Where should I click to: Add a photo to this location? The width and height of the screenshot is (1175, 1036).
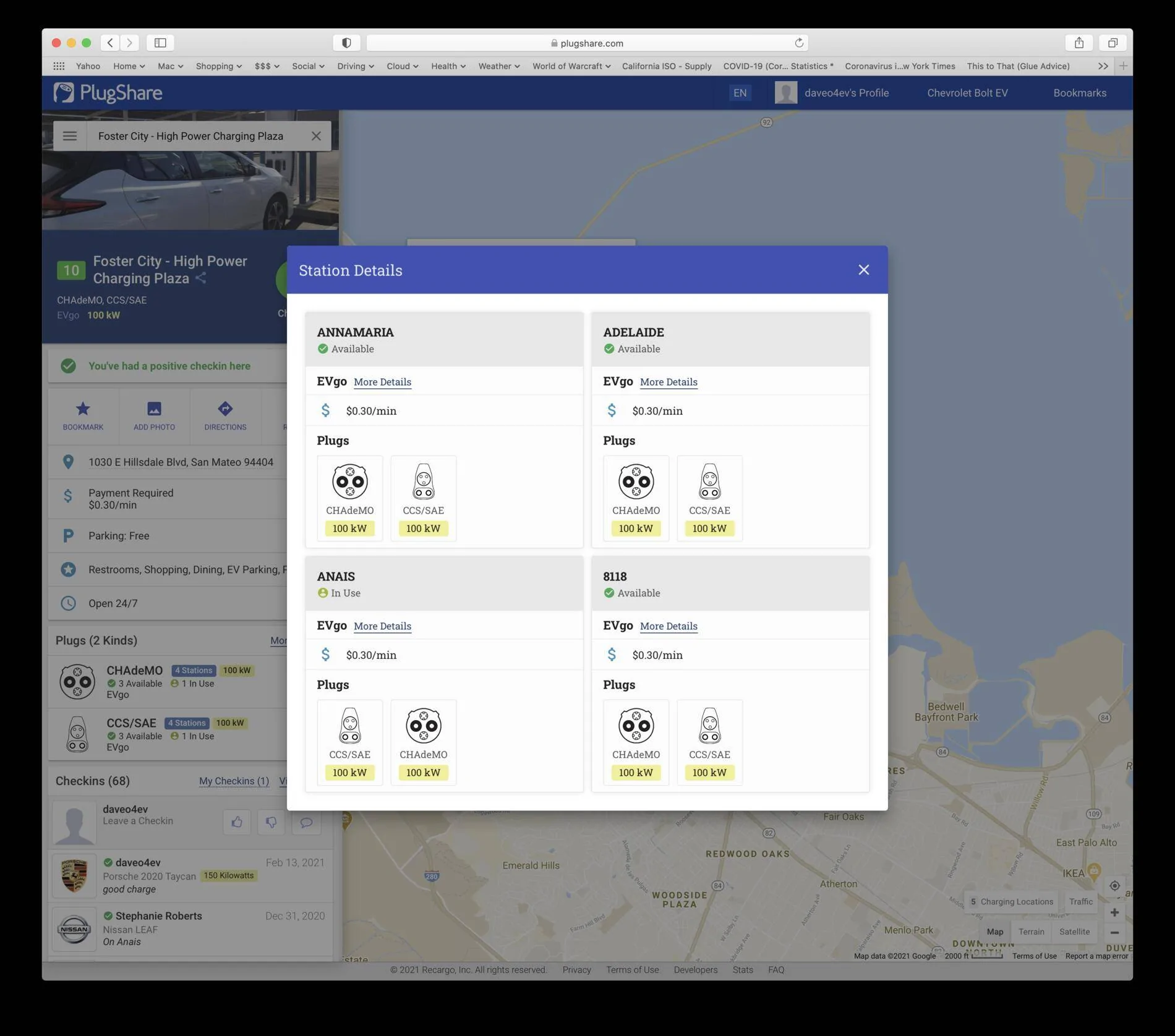(x=154, y=415)
